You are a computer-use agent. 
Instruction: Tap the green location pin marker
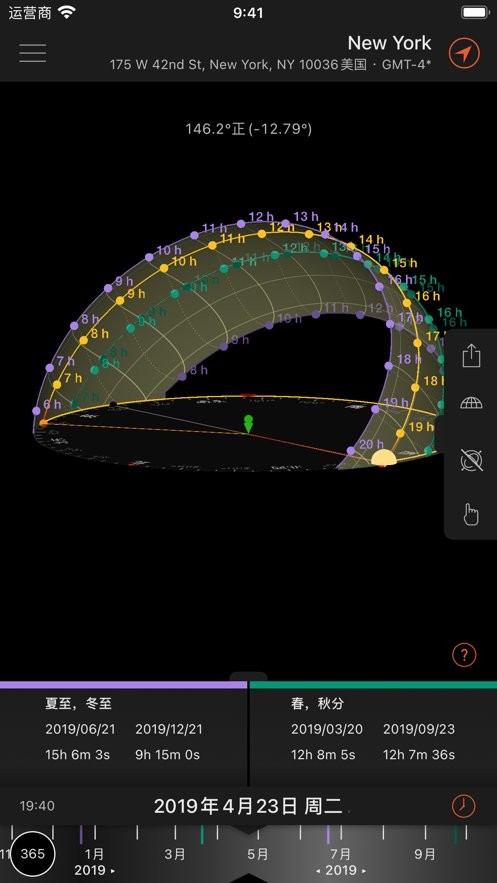click(x=248, y=424)
